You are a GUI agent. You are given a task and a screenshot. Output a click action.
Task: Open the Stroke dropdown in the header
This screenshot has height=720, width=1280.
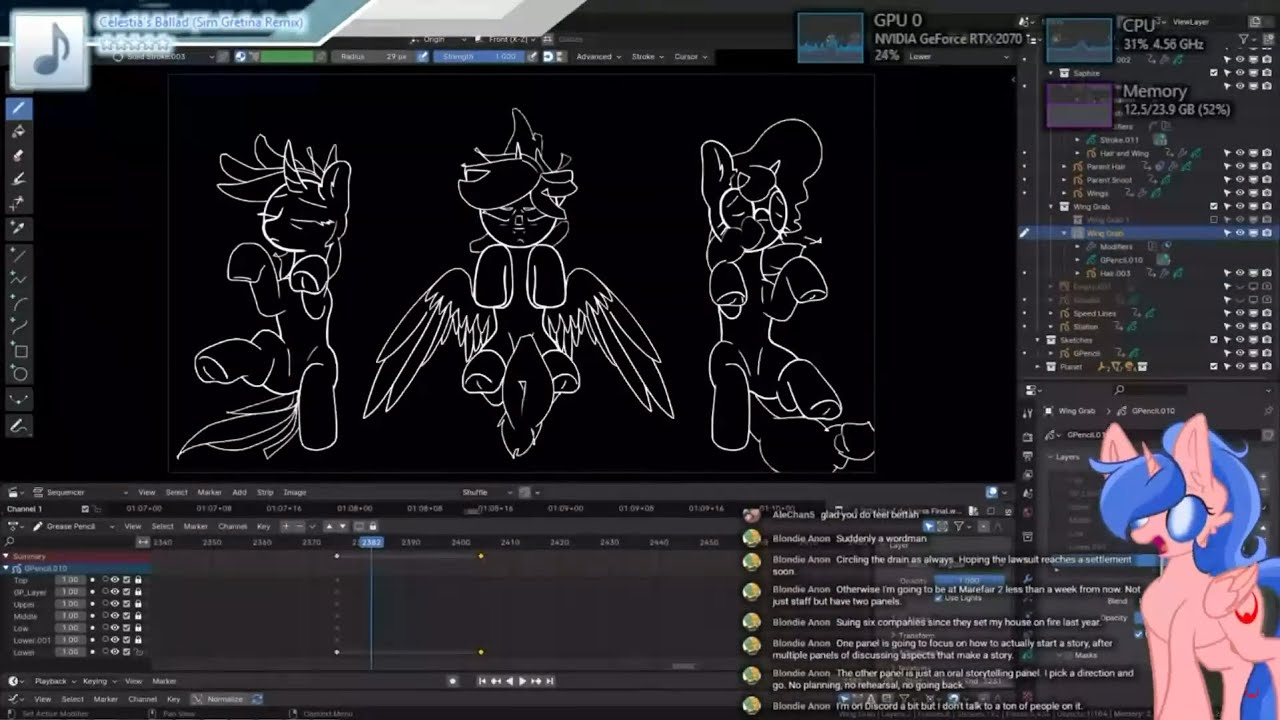coord(647,57)
